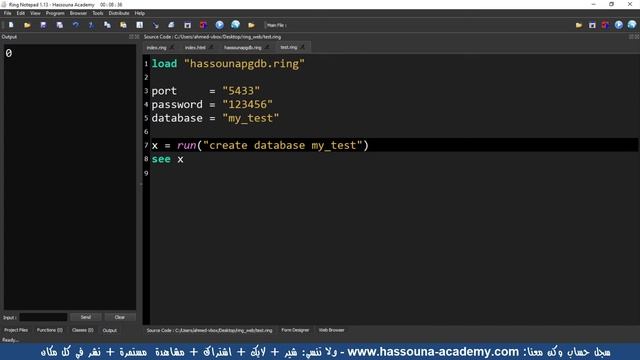Open the Classes tab at bottom
640x360 pixels.
[x=82, y=330]
